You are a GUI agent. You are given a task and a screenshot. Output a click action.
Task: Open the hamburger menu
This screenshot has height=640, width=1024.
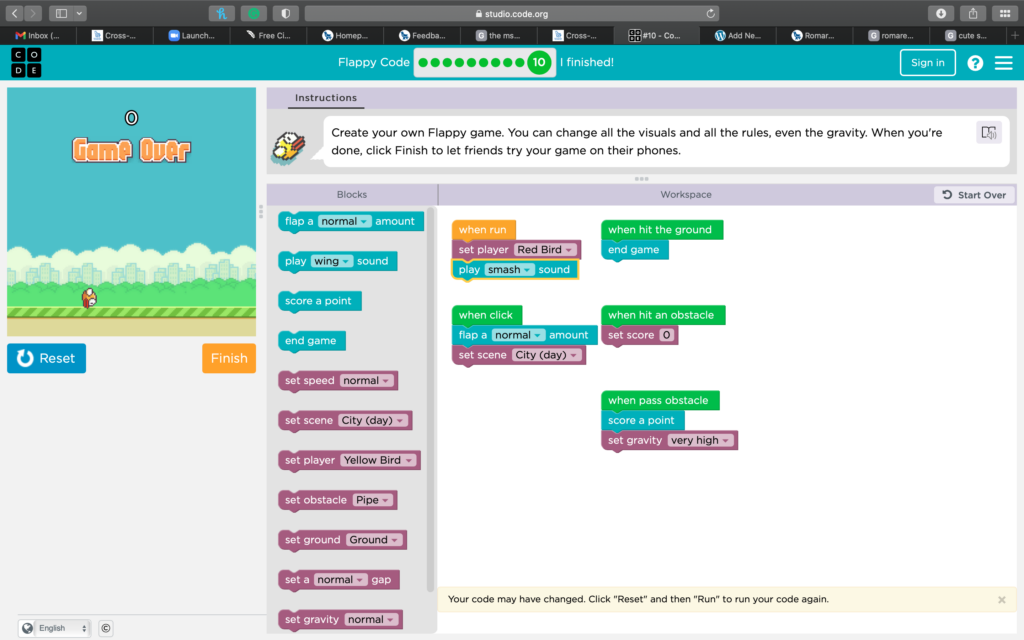(x=1004, y=63)
